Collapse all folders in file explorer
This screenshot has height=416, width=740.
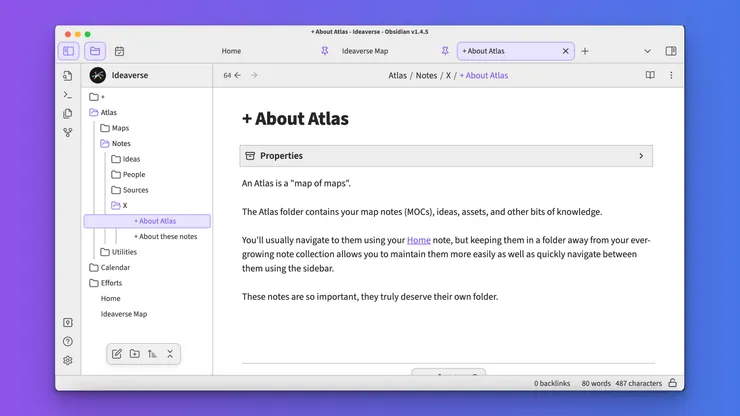170,354
